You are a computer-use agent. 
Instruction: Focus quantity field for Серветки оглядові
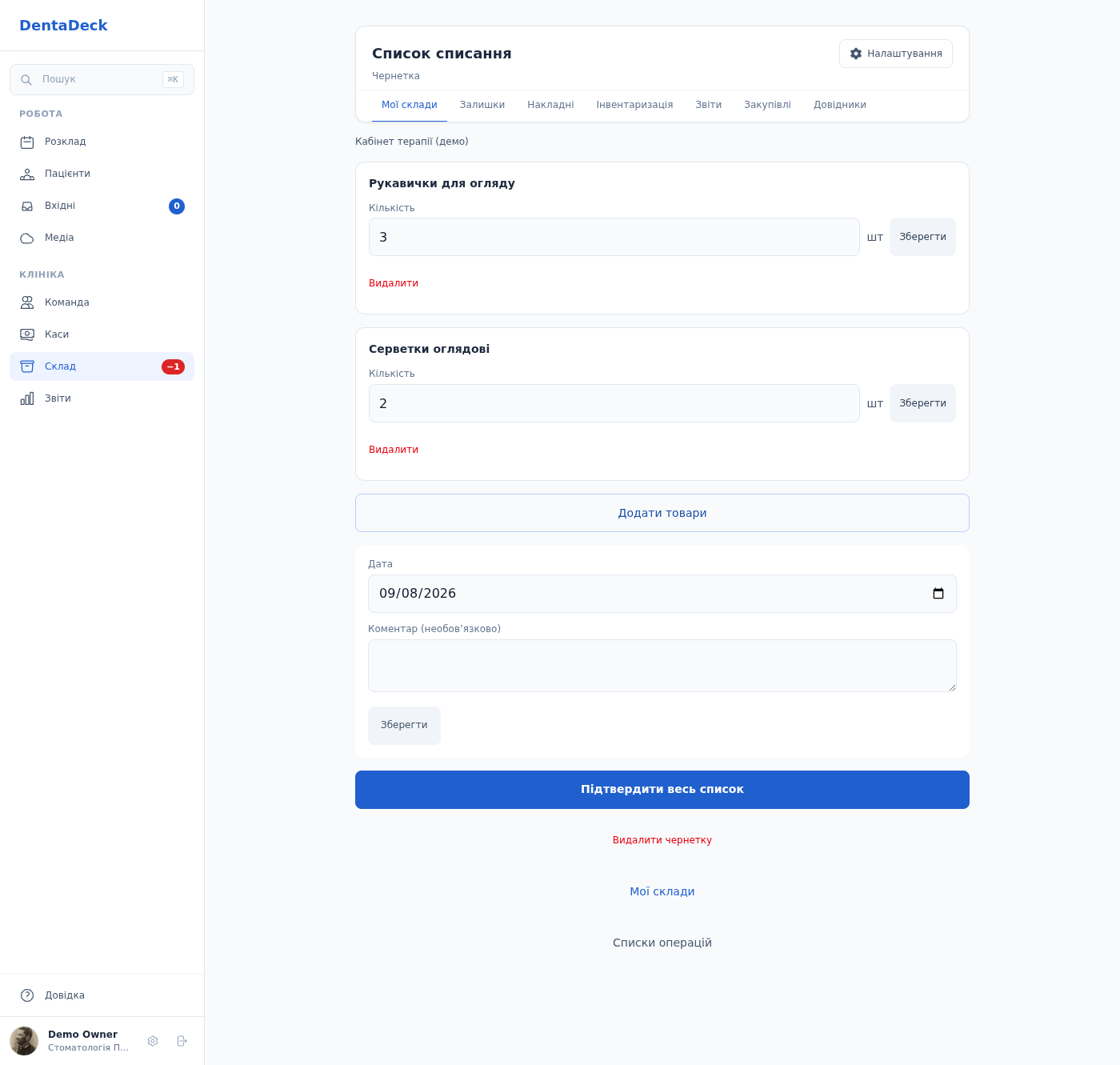(614, 403)
